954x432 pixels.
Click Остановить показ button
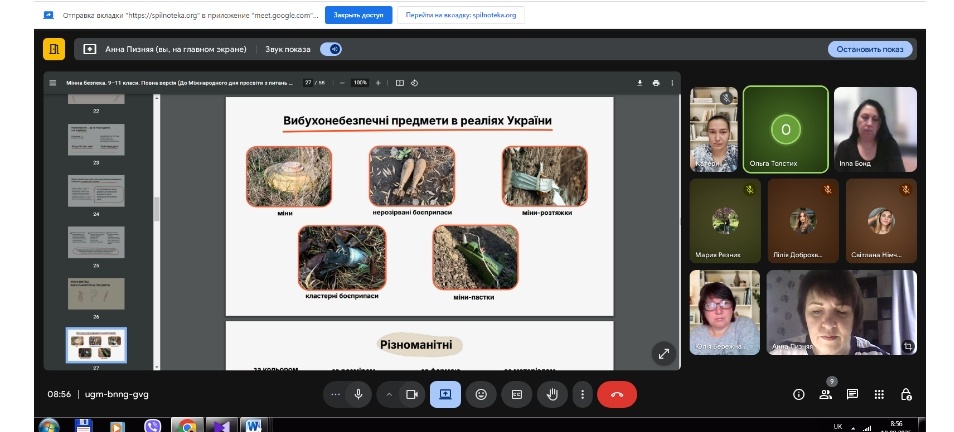click(870, 49)
